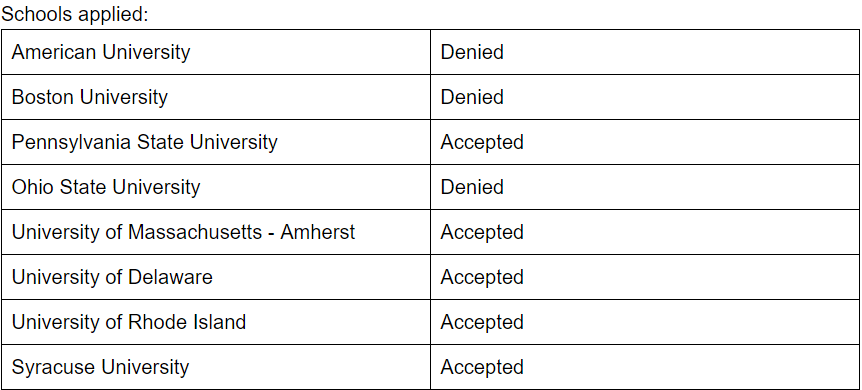Click Denied status for American University

pos(472,52)
